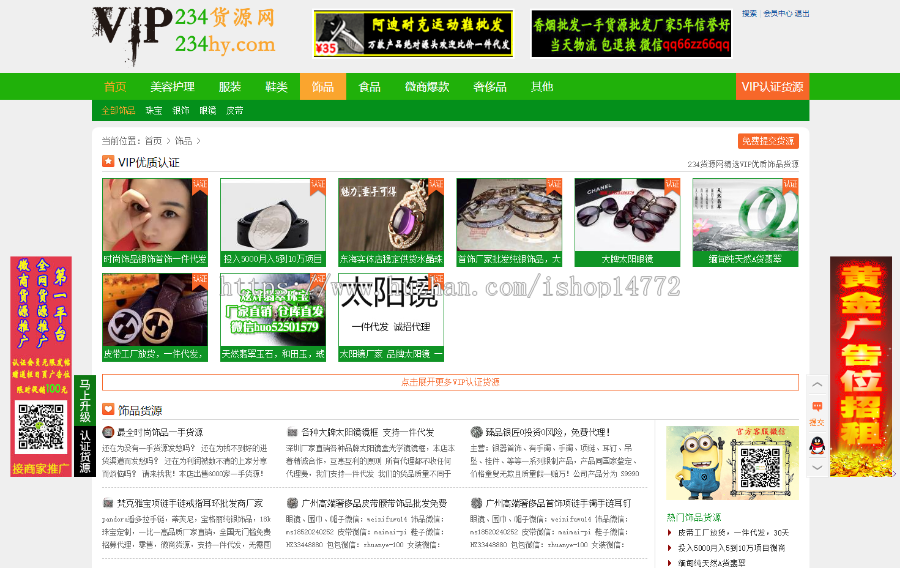The width and height of the screenshot is (900, 568).
Task: Select 皮带 sub-category
Action: pyautogui.click(x=235, y=110)
